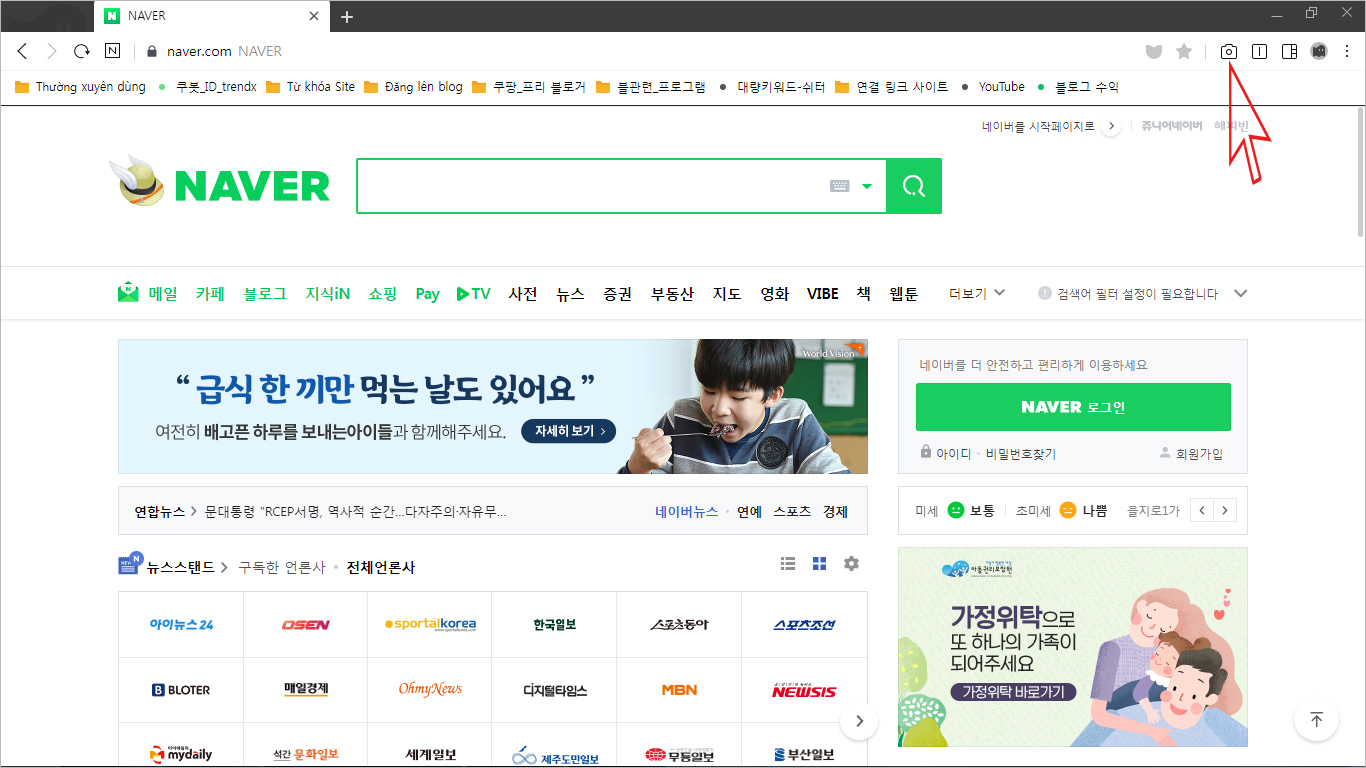Show next newsstand page arrow
Screen dimensions: 1366x768
point(859,721)
